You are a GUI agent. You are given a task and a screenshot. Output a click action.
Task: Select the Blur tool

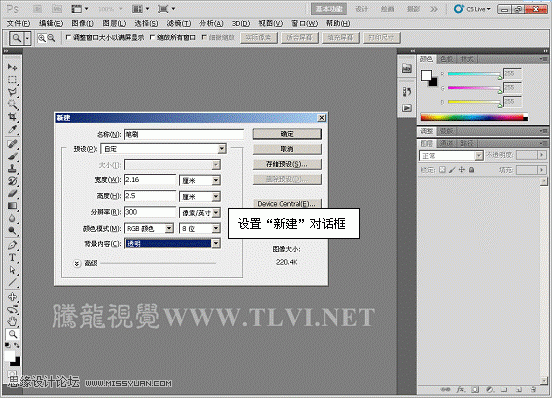tap(12, 218)
